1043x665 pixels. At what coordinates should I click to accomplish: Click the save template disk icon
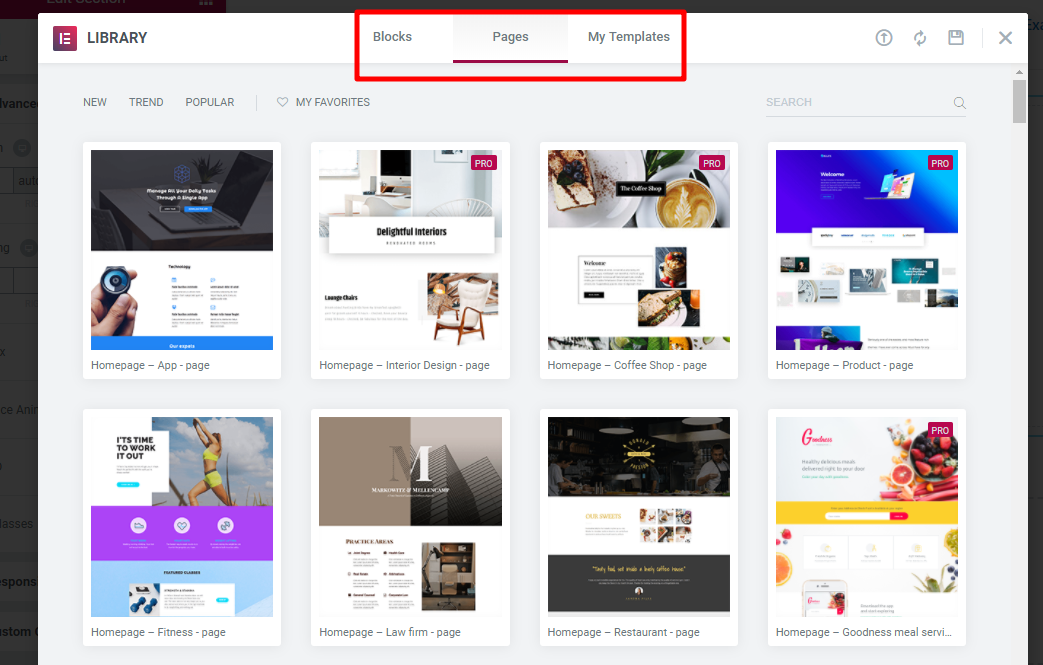[956, 37]
